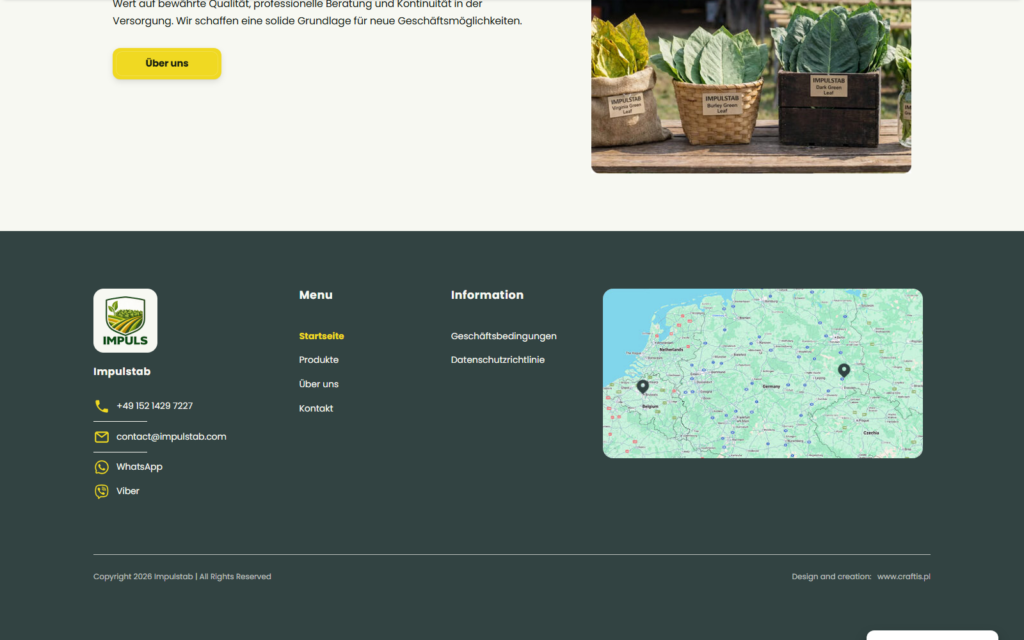1024x640 pixels.
Task: Click the yellow Über uns button
Action: point(167,63)
